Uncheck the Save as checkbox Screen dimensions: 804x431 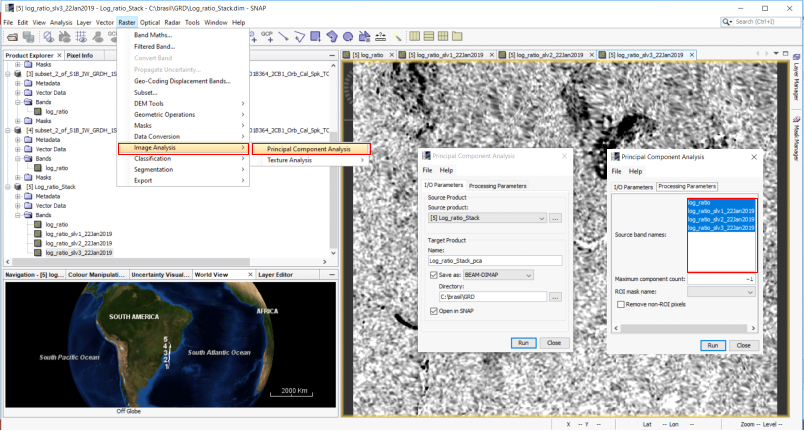click(x=433, y=275)
